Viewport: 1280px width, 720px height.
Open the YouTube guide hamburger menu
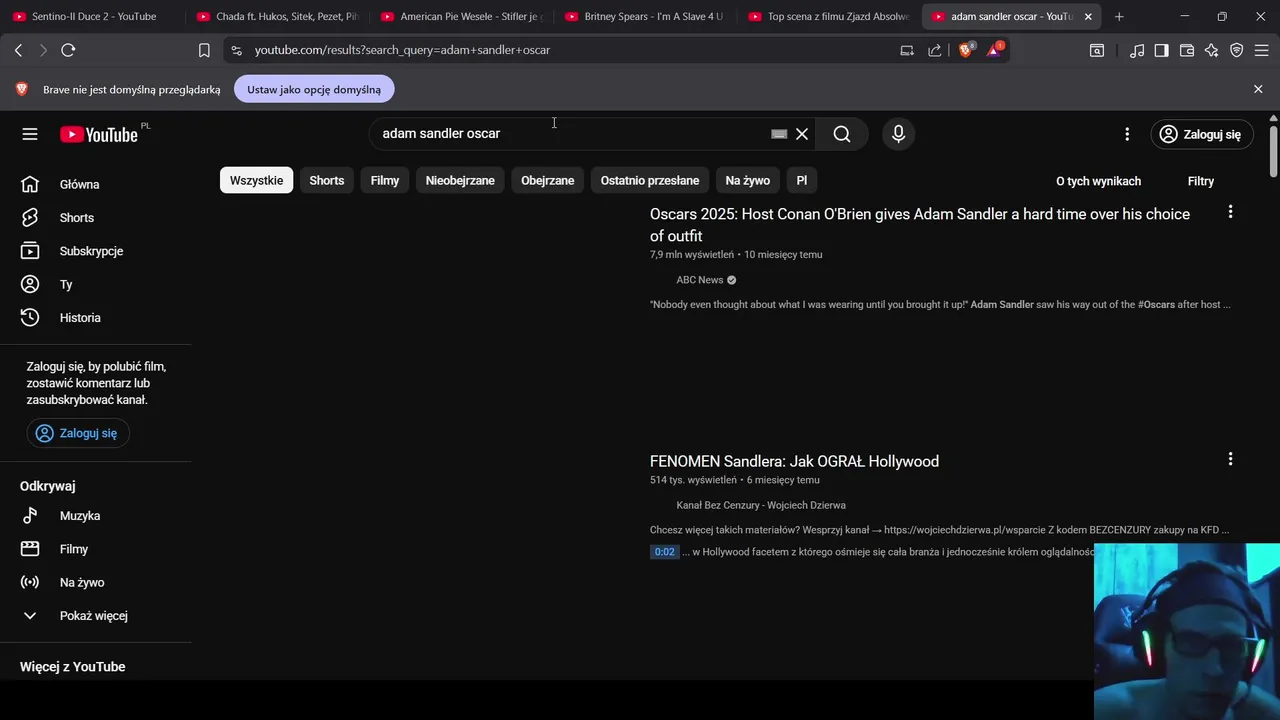pos(30,134)
